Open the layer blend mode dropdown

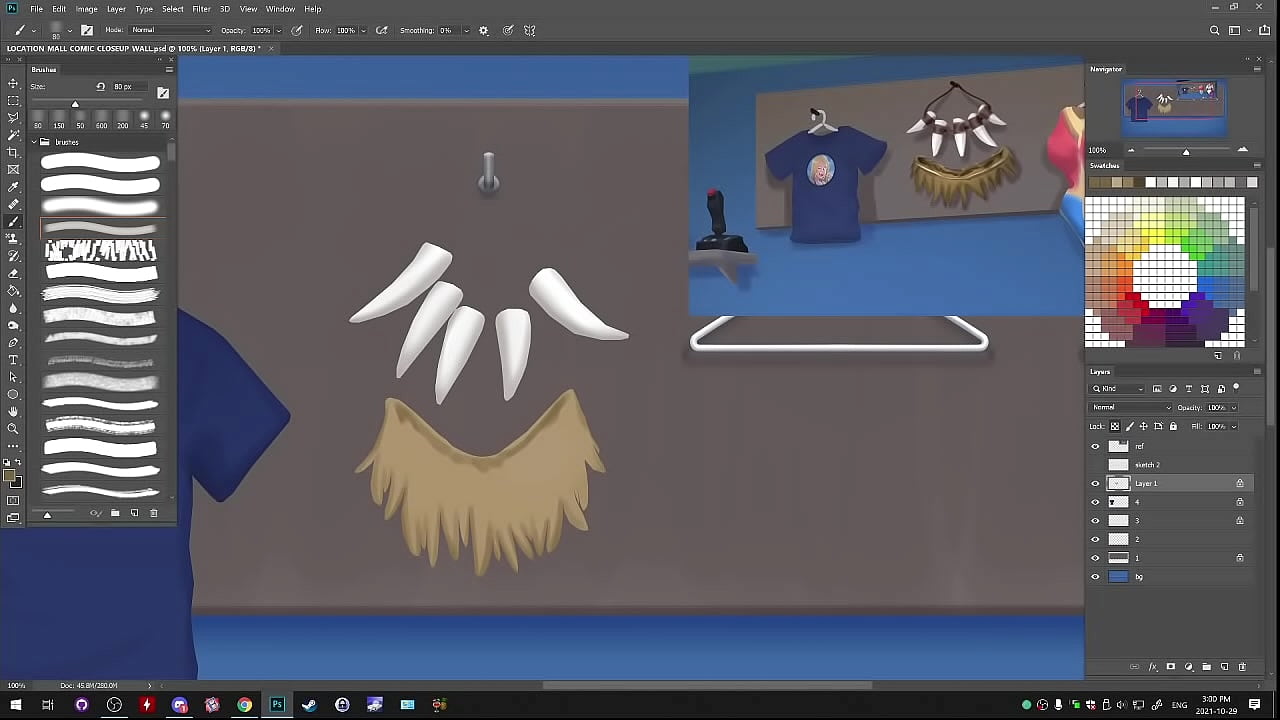1130,408
